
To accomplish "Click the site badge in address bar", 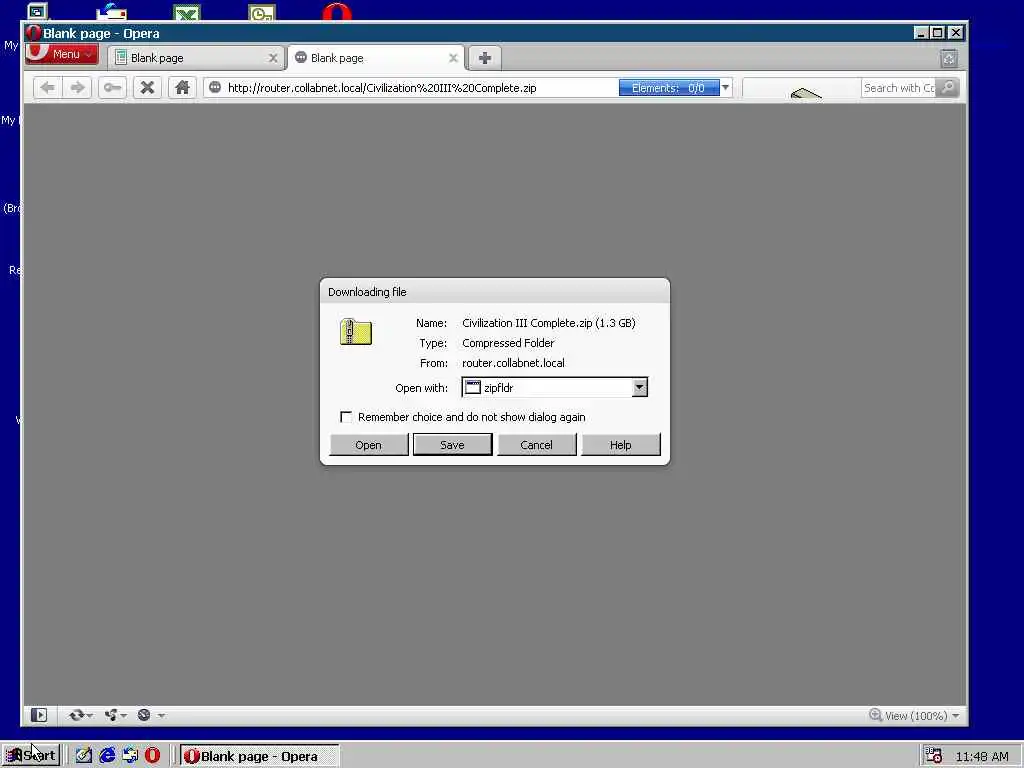I will (215, 88).
